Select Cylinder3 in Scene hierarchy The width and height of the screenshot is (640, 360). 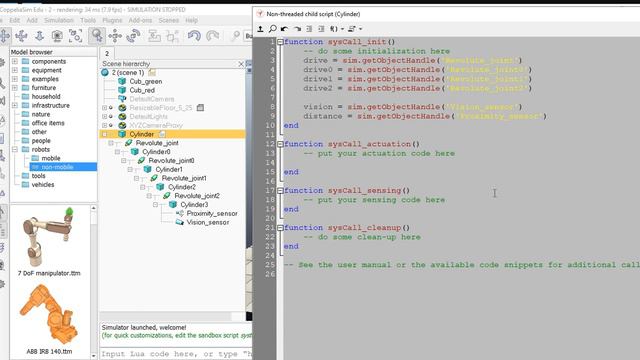tap(194, 204)
